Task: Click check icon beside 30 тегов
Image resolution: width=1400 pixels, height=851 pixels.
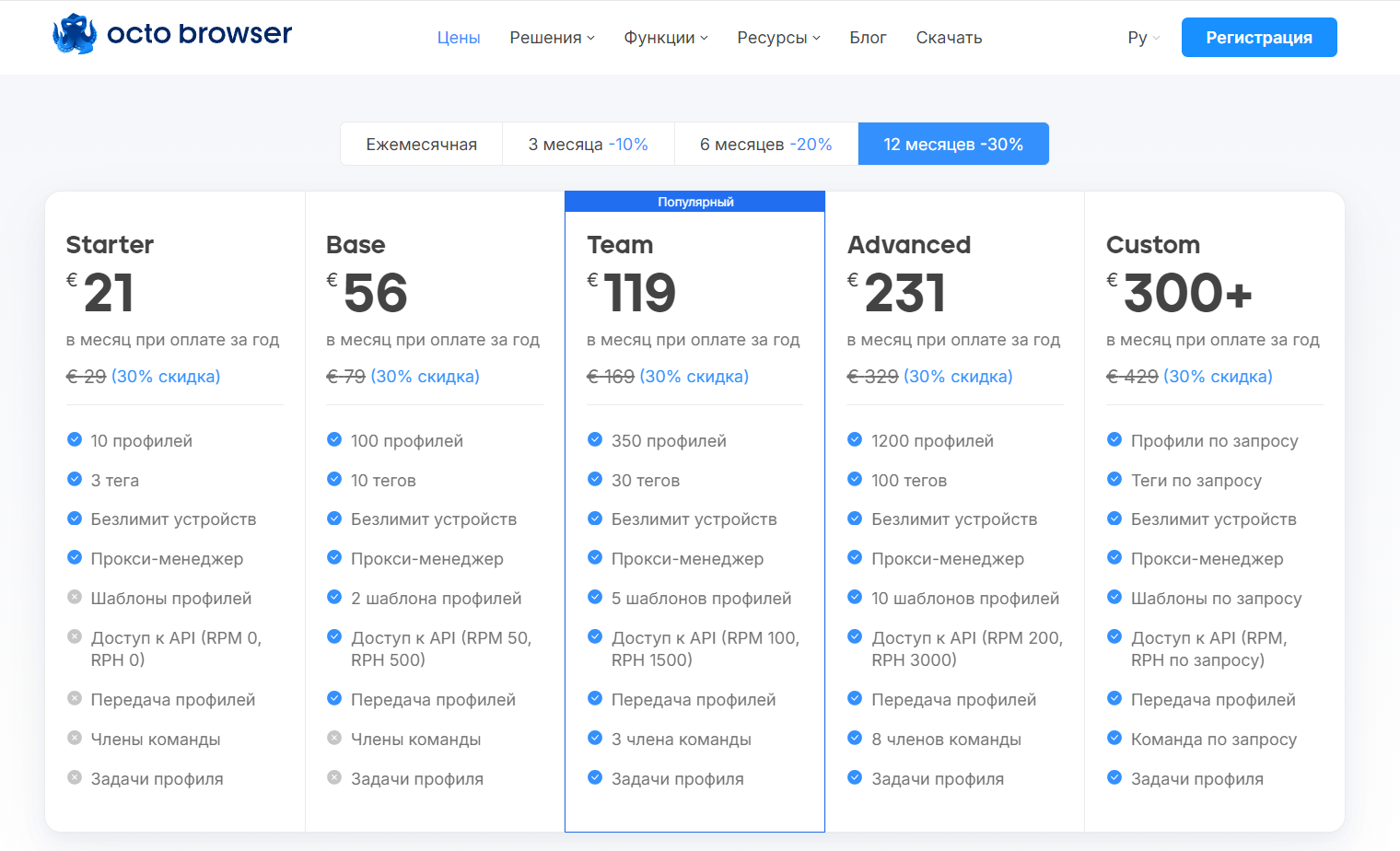Action: [x=595, y=479]
